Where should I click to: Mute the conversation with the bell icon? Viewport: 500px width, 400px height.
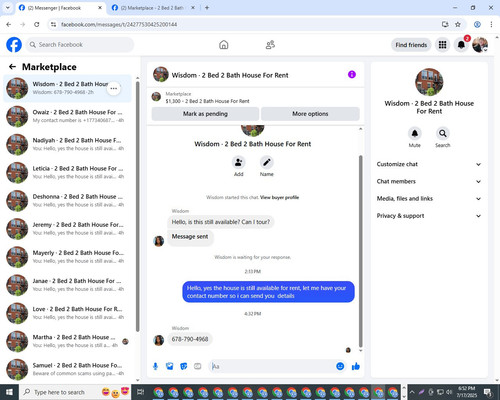tap(415, 133)
